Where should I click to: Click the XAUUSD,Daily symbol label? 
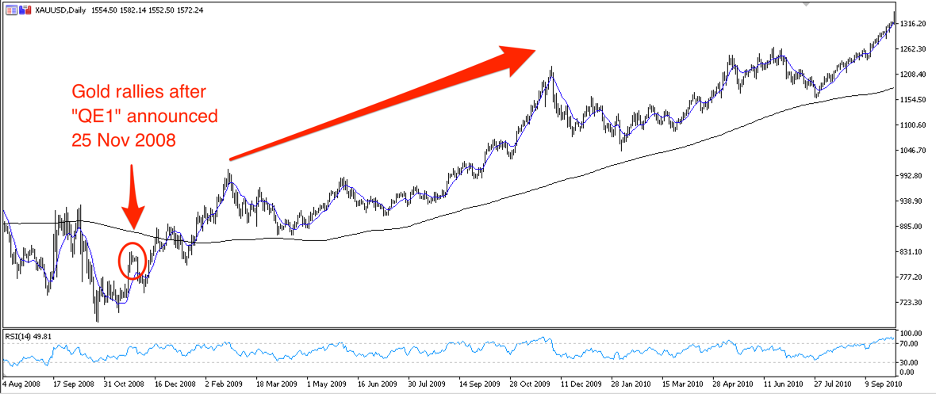(x=60, y=11)
